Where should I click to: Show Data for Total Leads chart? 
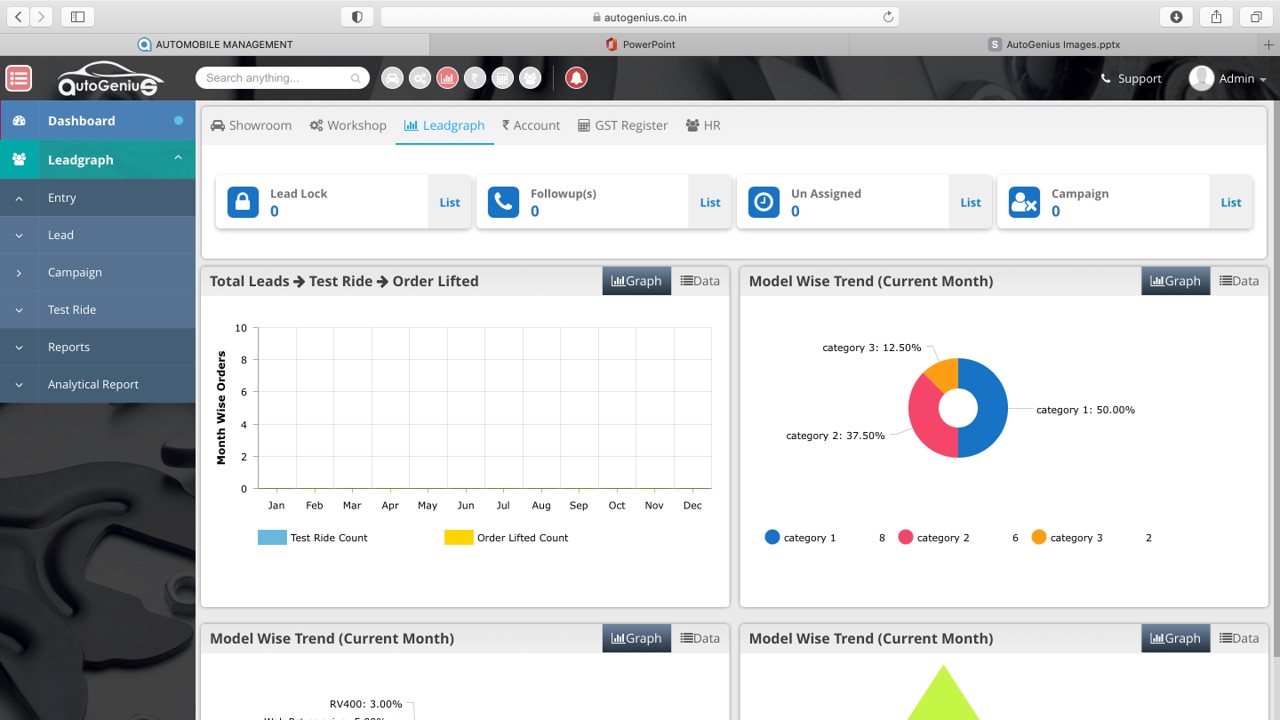(x=700, y=281)
